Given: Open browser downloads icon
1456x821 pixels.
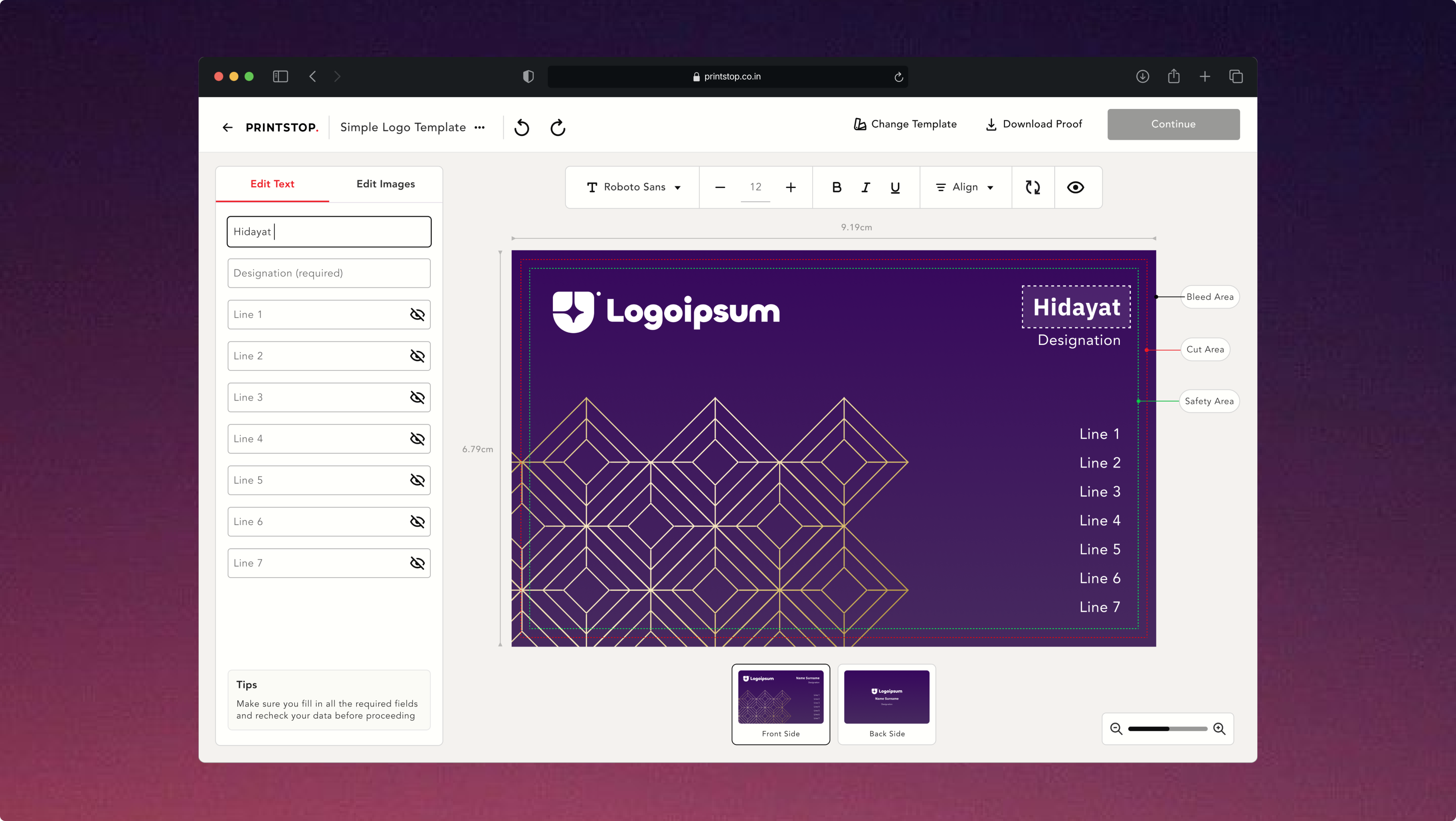Looking at the screenshot, I should point(1142,76).
